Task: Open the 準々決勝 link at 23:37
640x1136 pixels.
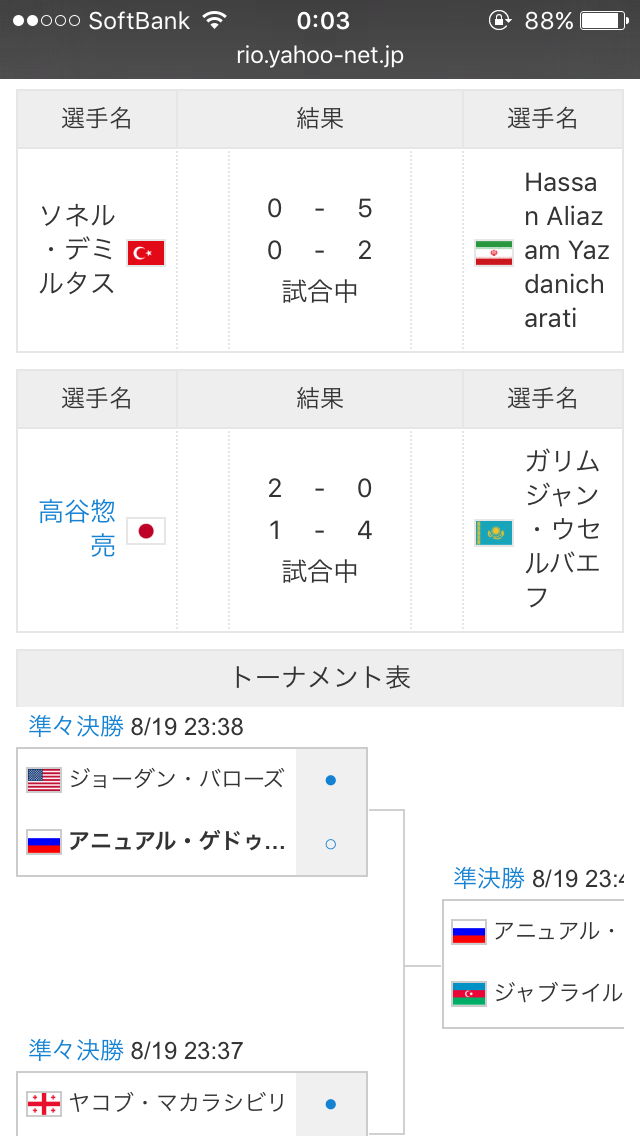Action: coord(76,1049)
